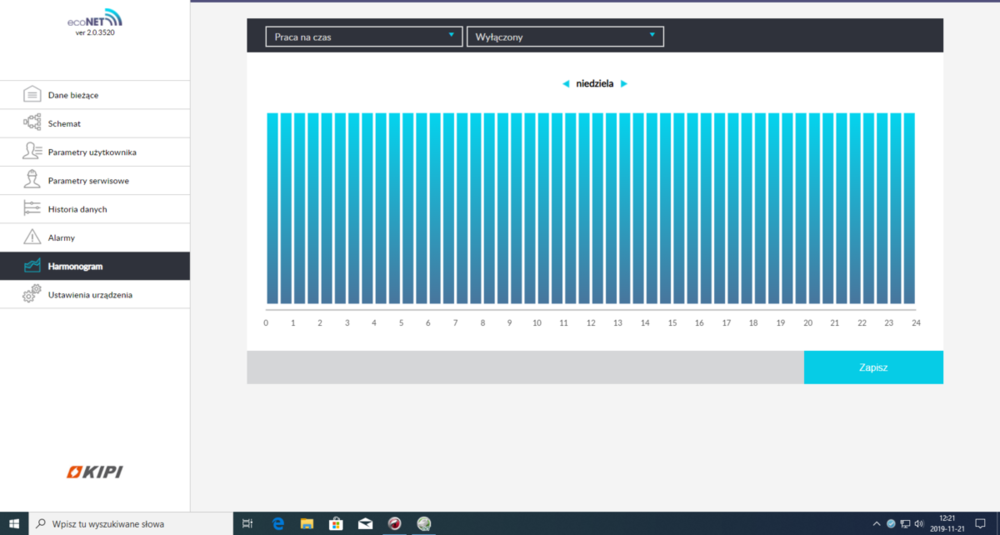Viewport: 1000px width, 535px height.
Task: Toggle the schedule bar just before hour 12
Action: 584,208
